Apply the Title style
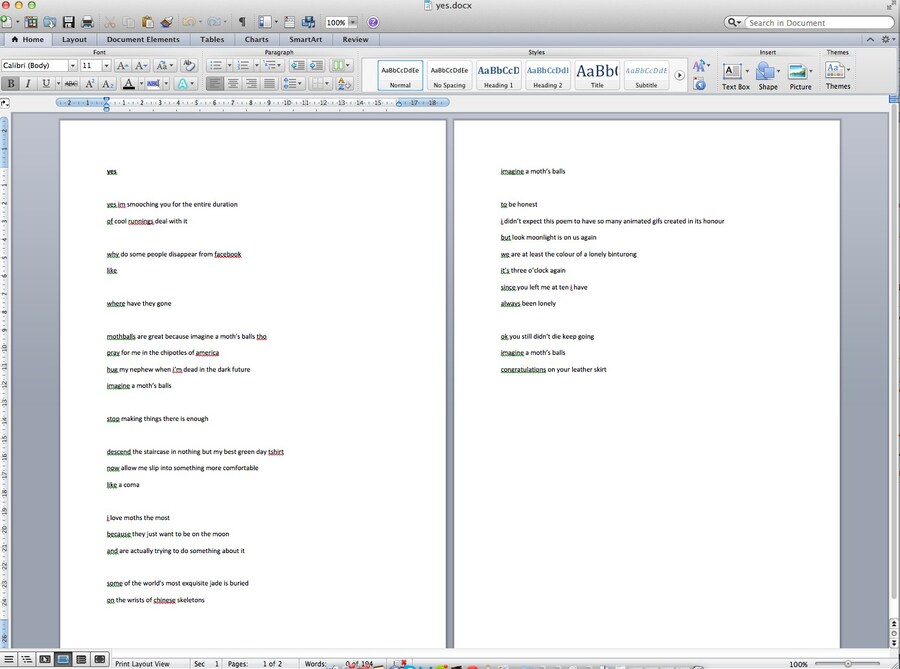Viewport: 900px width, 669px height. 597,74
